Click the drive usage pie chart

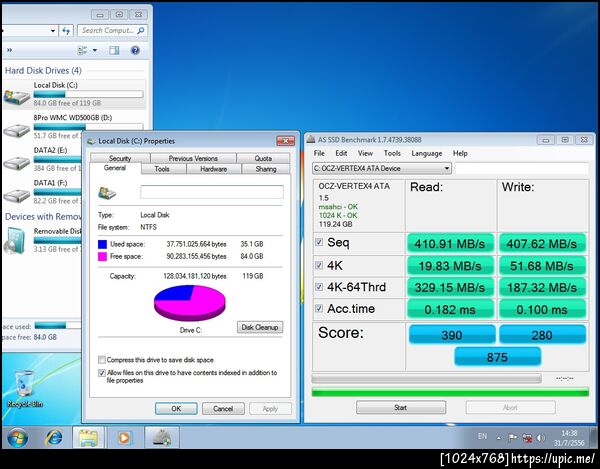190,303
